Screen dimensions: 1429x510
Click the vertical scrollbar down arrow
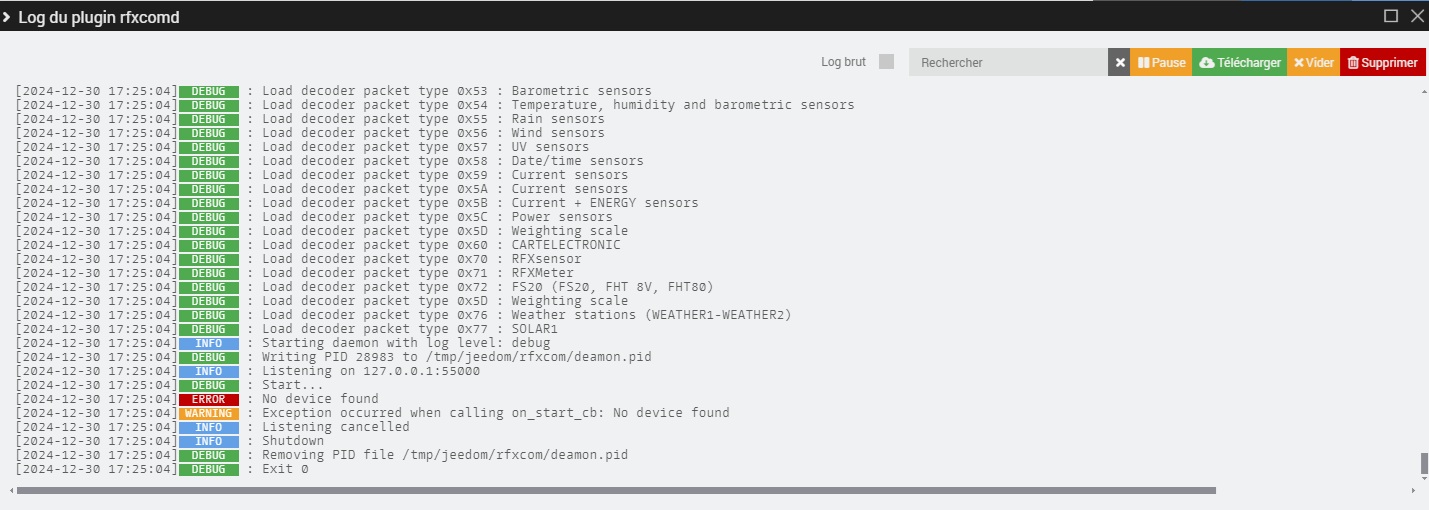pos(1424,476)
